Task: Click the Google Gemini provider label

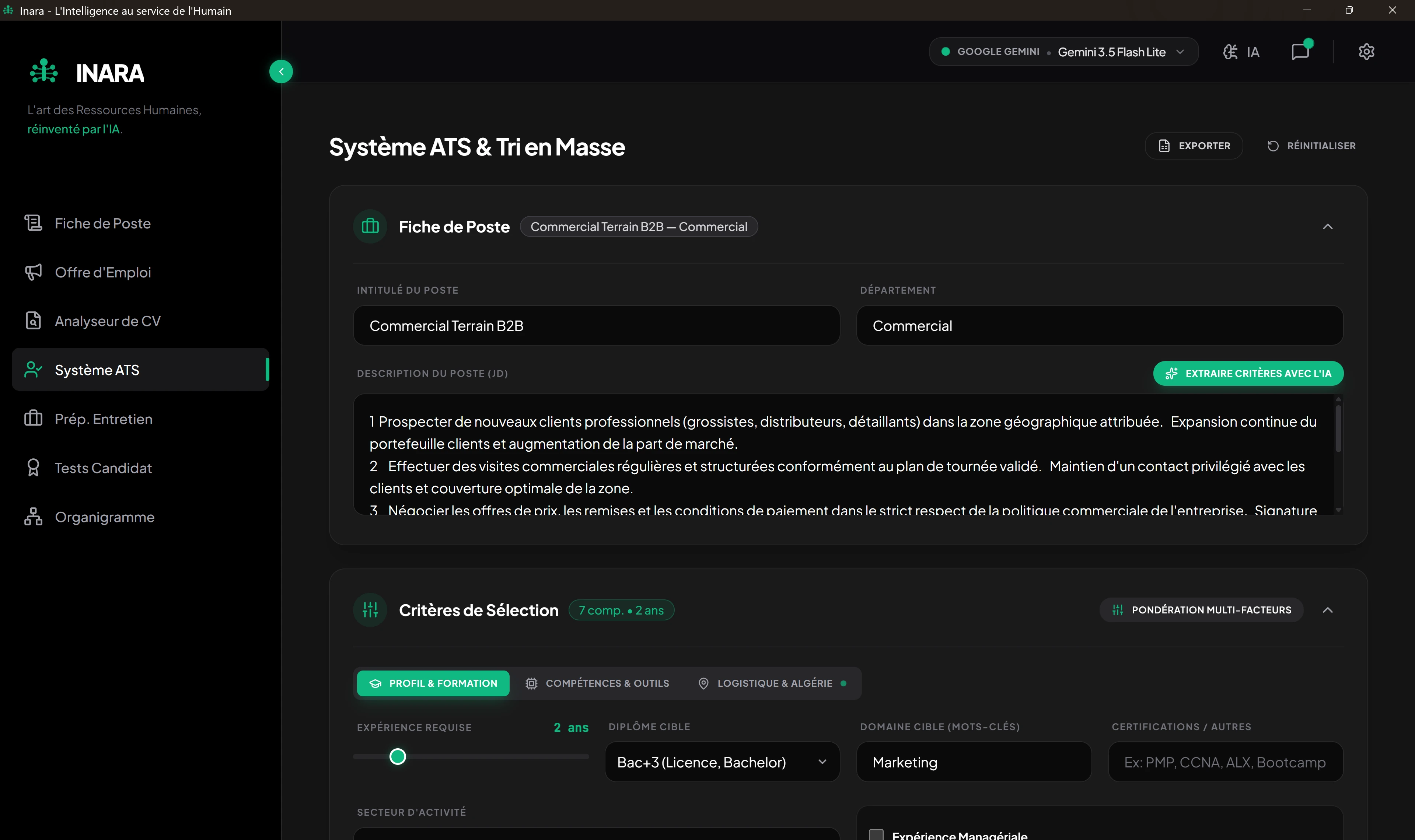Action: (998, 52)
